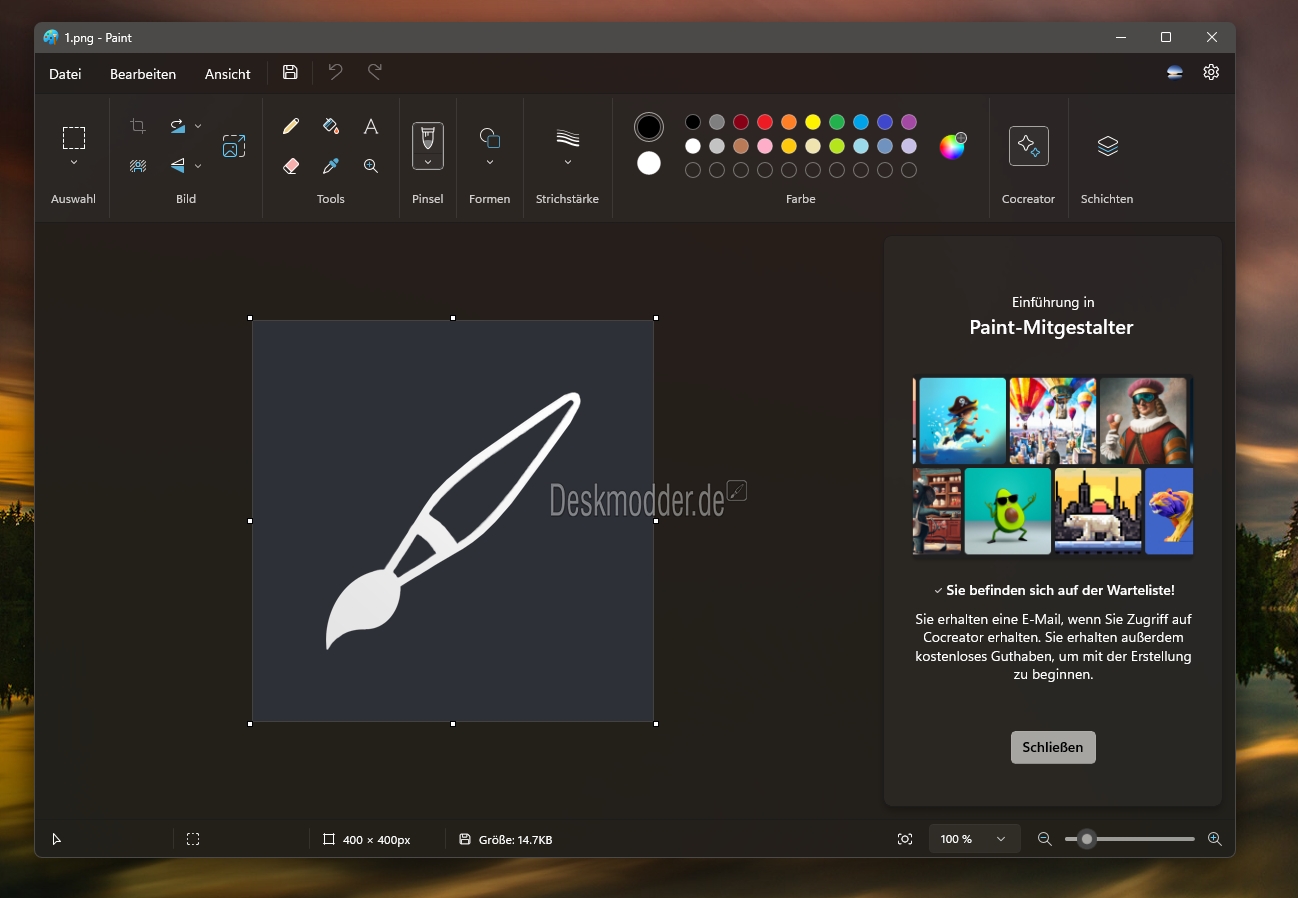Pick the purple color swatch

(909, 122)
